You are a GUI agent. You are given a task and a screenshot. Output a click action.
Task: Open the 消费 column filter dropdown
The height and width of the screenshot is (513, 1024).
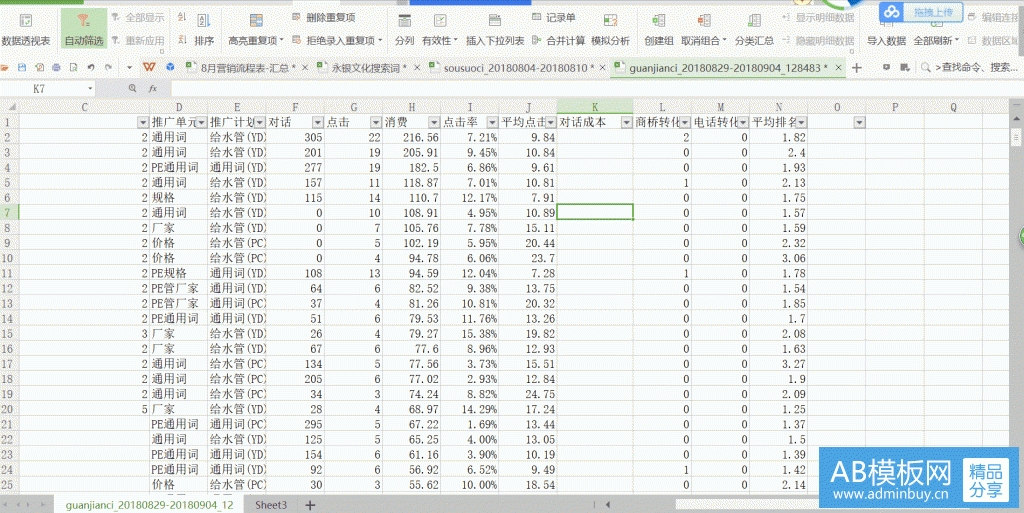click(x=434, y=122)
